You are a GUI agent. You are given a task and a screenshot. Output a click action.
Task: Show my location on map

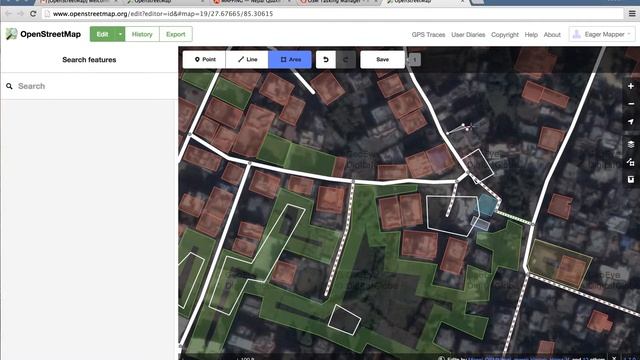pyautogui.click(x=631, y=122)
